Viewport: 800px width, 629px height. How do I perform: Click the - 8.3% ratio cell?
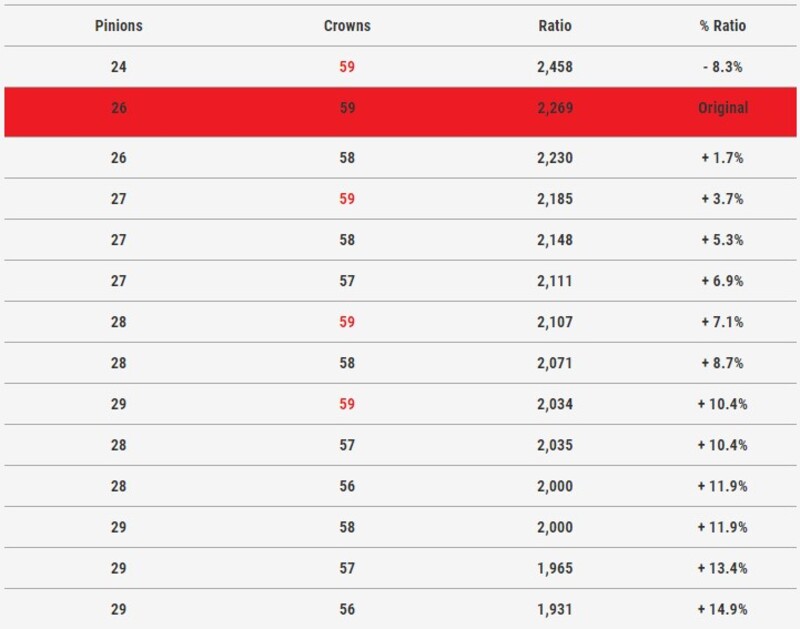722,67
